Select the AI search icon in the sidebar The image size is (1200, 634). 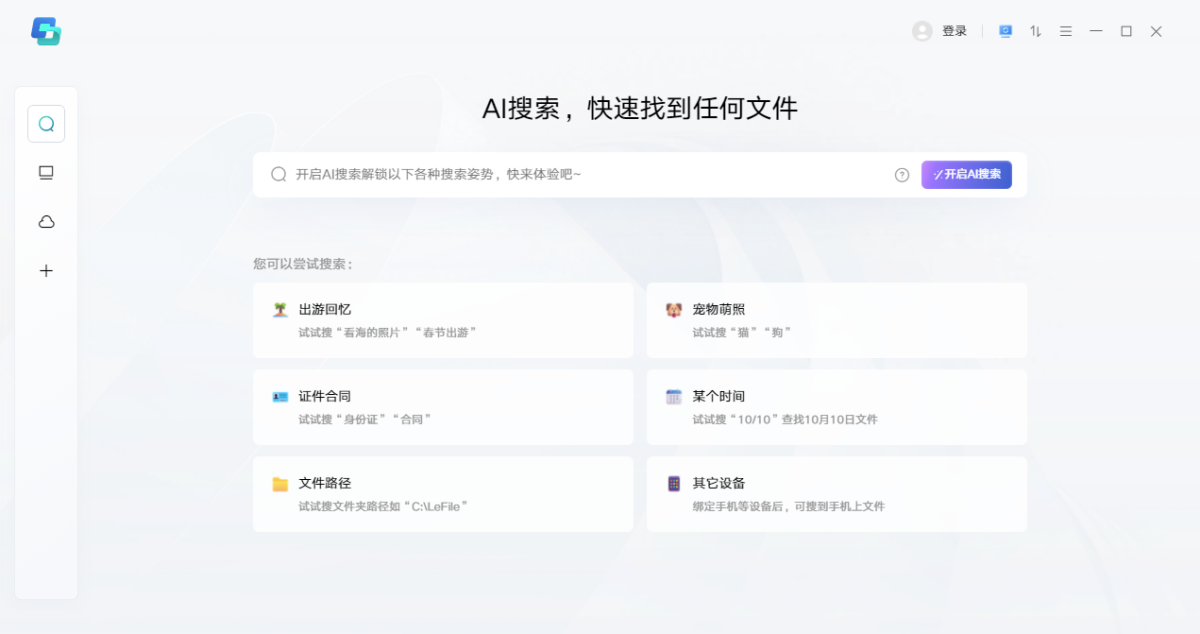tap(45, 122)
